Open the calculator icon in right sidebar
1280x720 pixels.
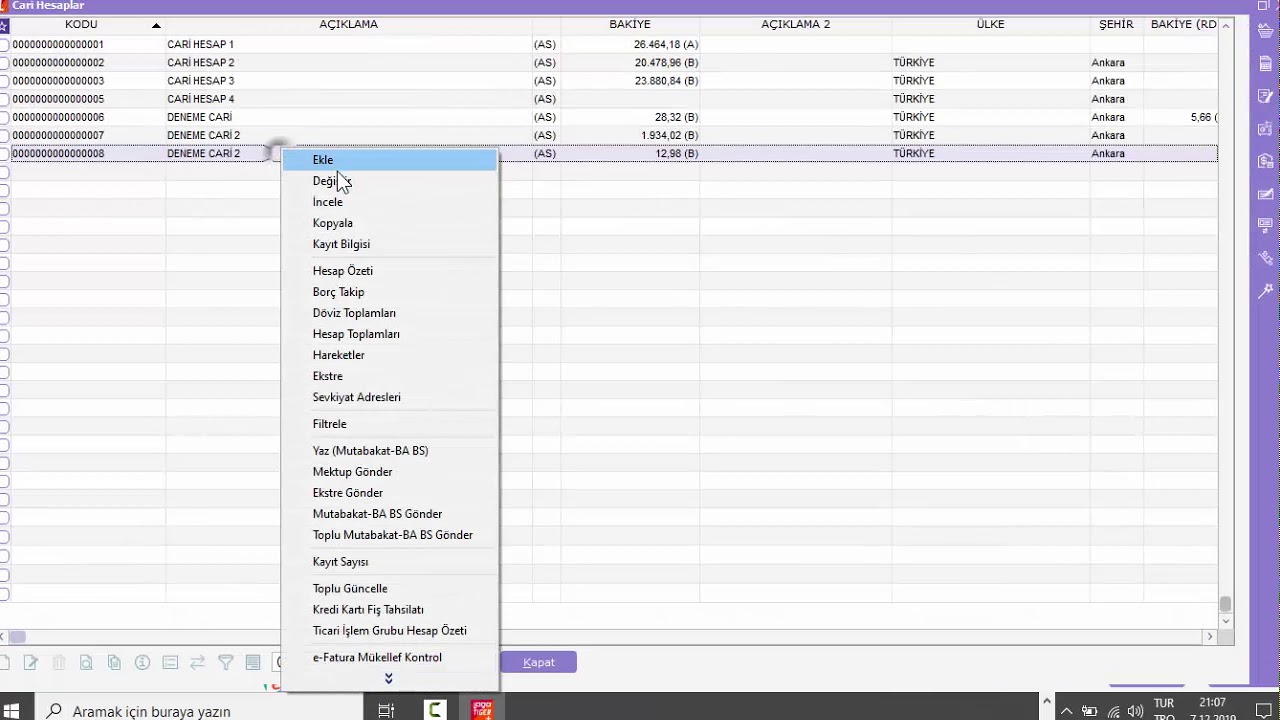point(1266,63)
